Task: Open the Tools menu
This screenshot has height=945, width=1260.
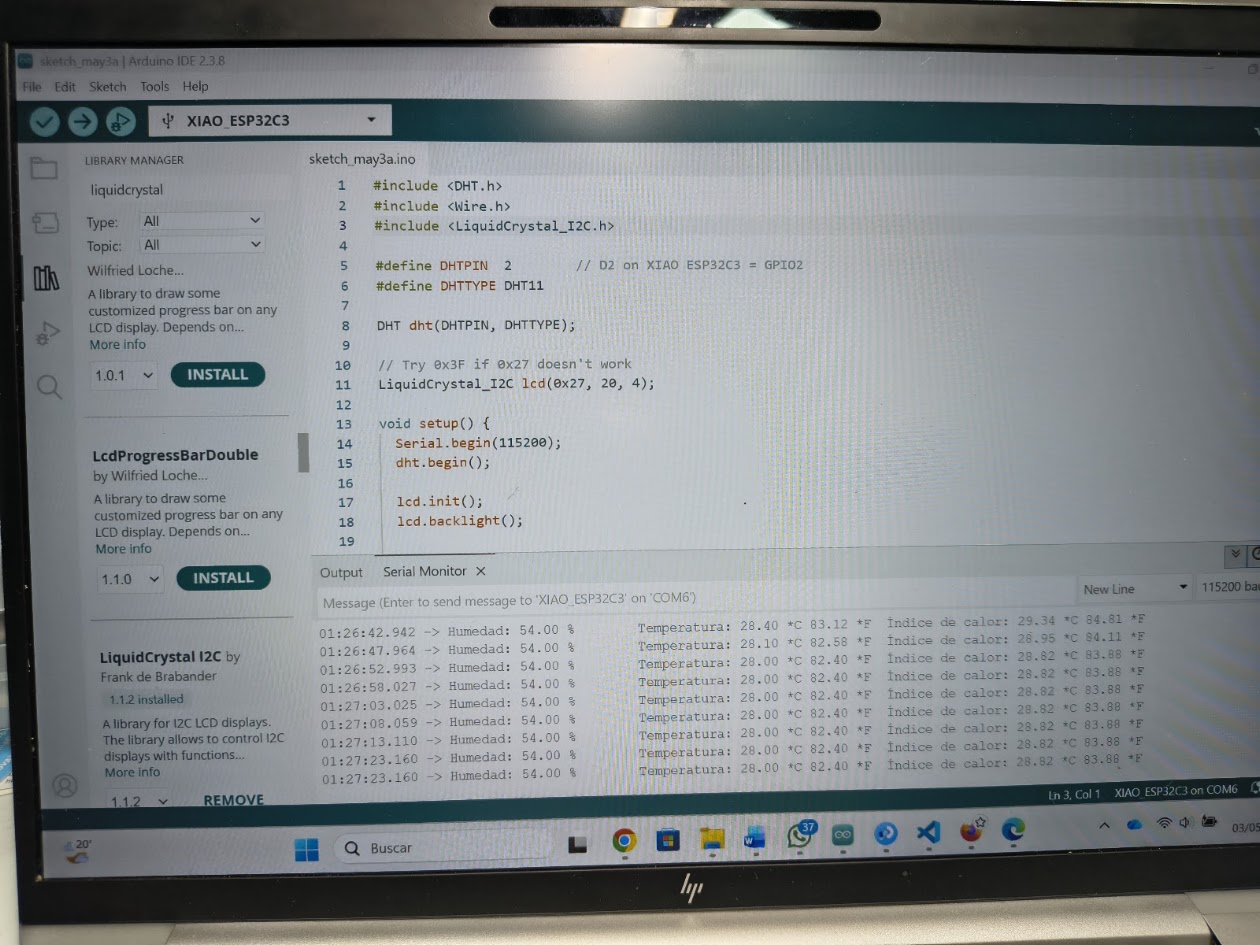Action: point(155,87)
